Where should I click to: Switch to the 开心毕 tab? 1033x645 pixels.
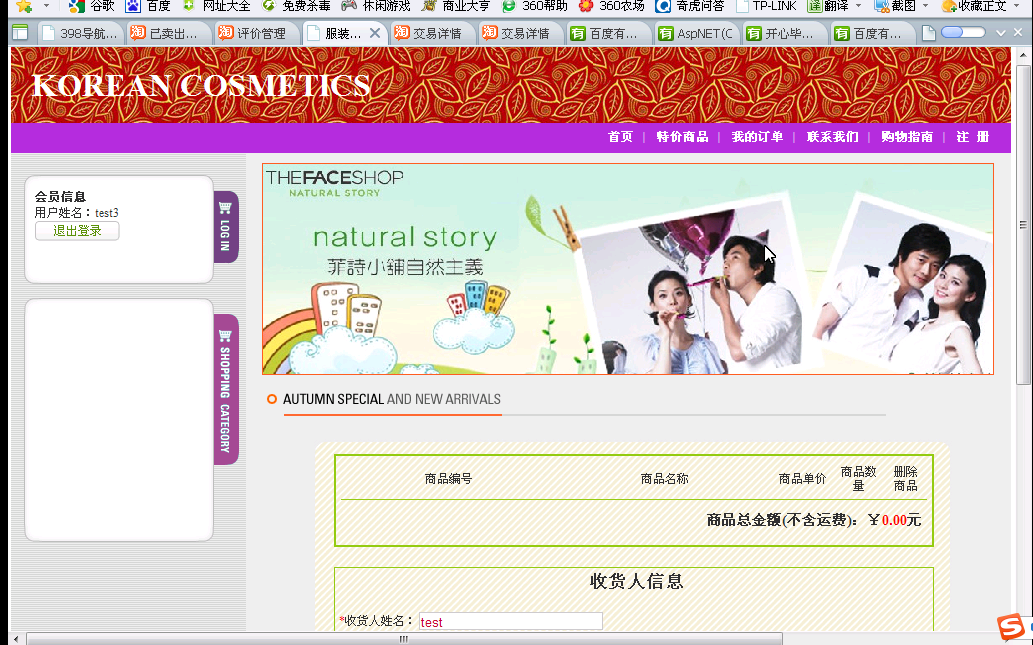click(785, 33)
